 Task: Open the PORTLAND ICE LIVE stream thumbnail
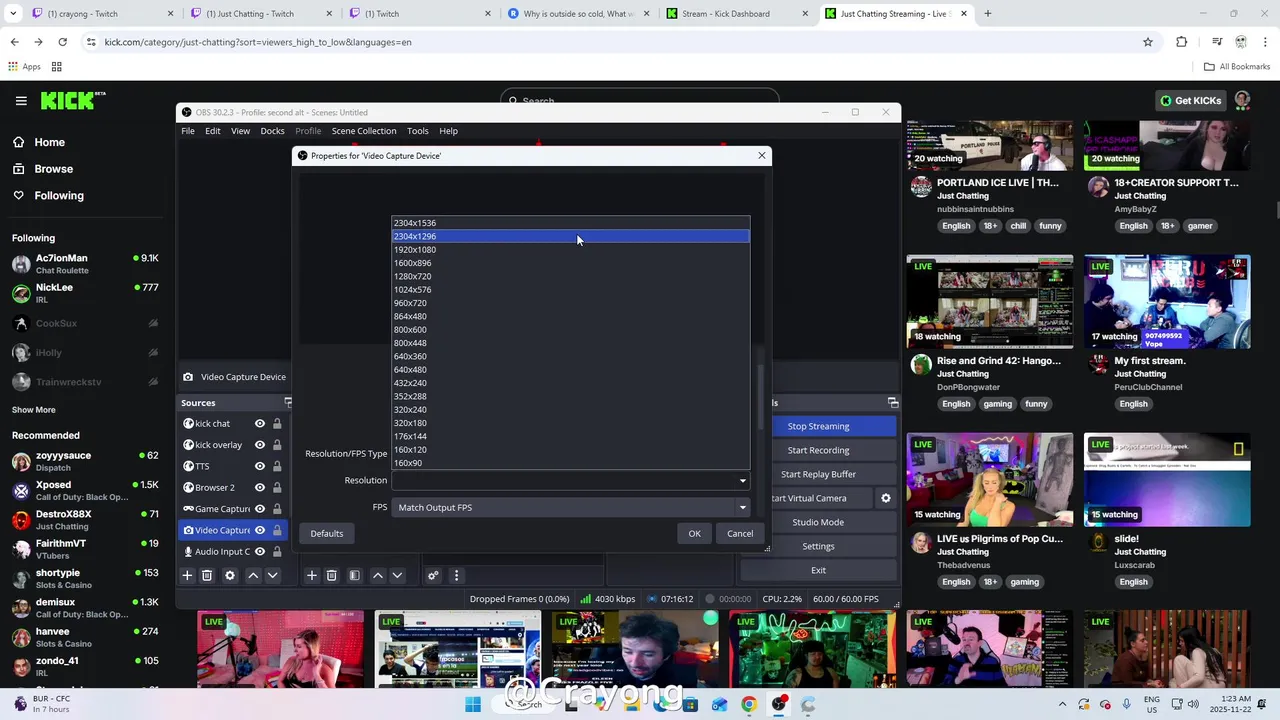[990, 146]
